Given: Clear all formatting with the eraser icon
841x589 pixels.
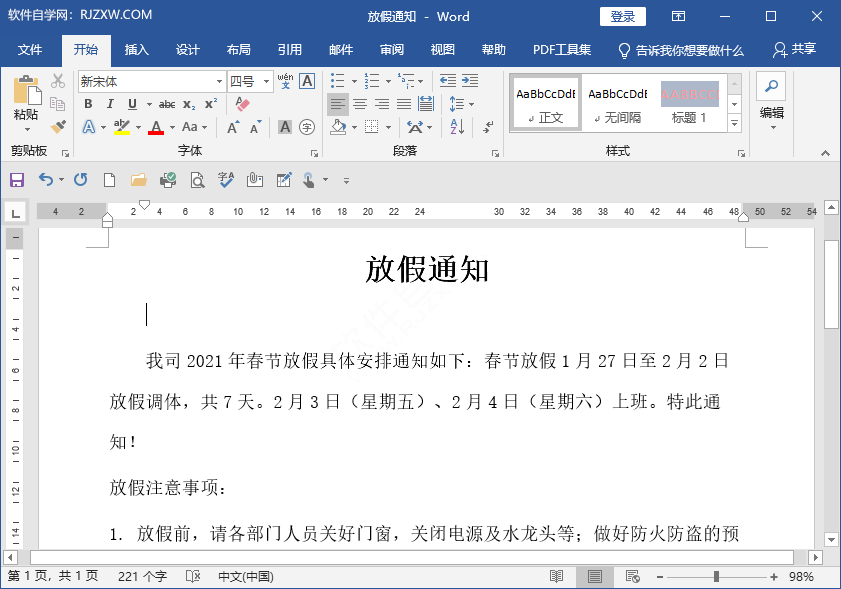Looking at the screenshot, I should click(x=241, y=104).
